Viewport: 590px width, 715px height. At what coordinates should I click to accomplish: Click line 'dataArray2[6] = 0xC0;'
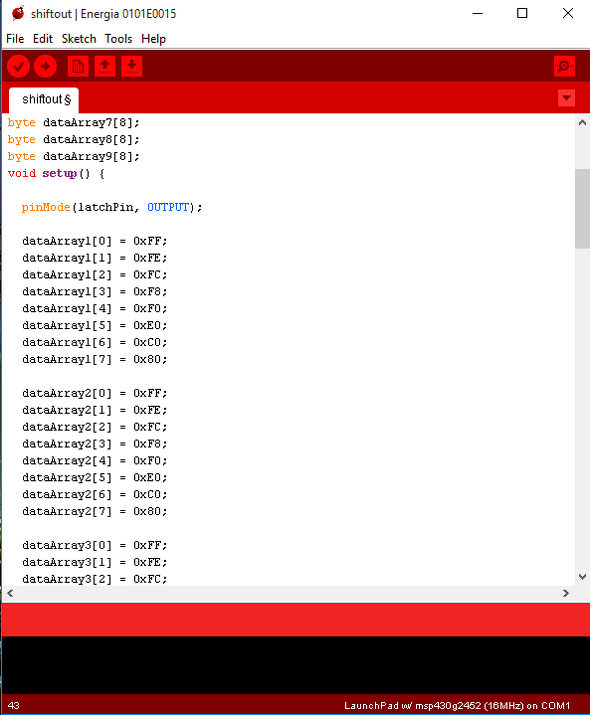coord(95,494)
